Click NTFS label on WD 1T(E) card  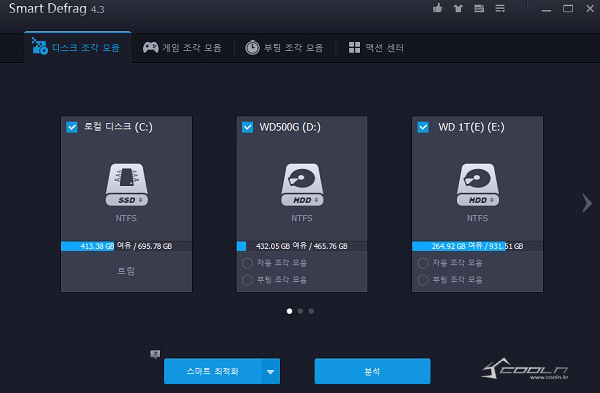pos(478,218)
